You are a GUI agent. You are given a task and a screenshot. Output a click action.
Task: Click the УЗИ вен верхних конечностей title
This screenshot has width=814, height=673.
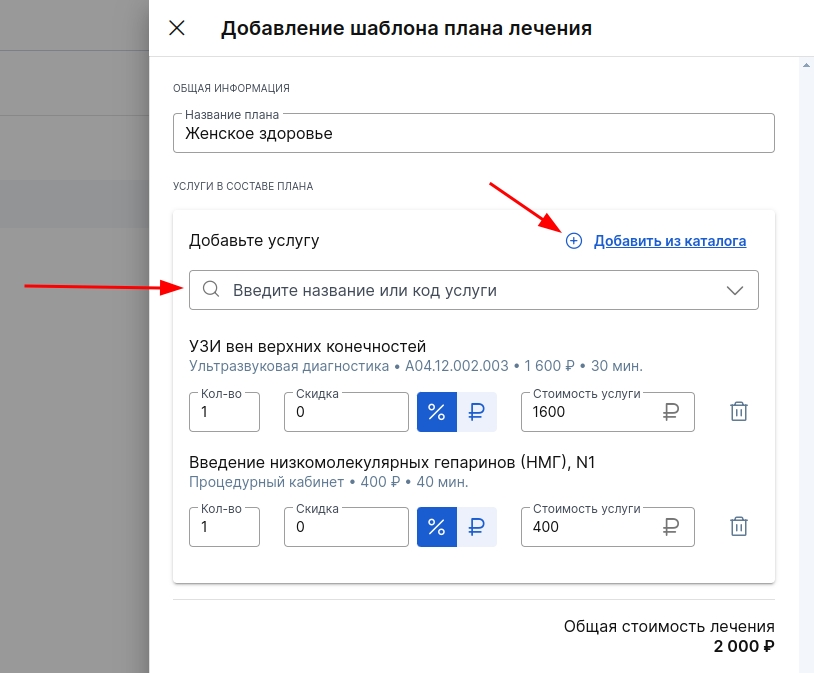pyautogui.click(x=307, y=346)
